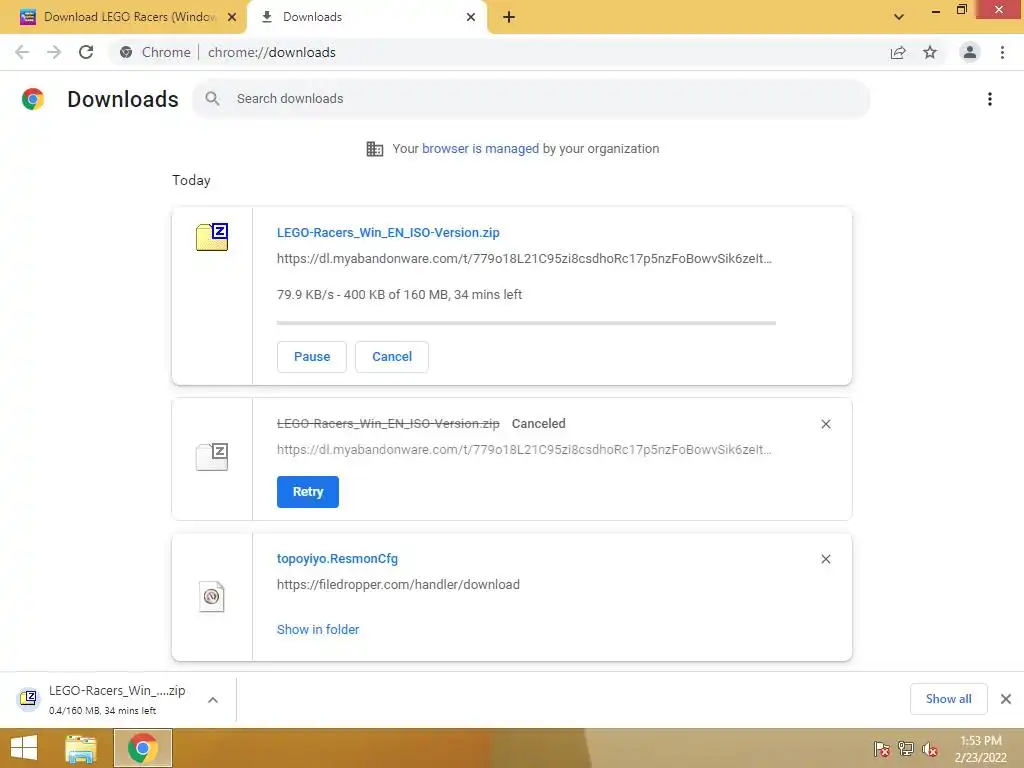Click the Chrome site info icon in the address bar
The image size is (1024, 768).
pos(126,52)
